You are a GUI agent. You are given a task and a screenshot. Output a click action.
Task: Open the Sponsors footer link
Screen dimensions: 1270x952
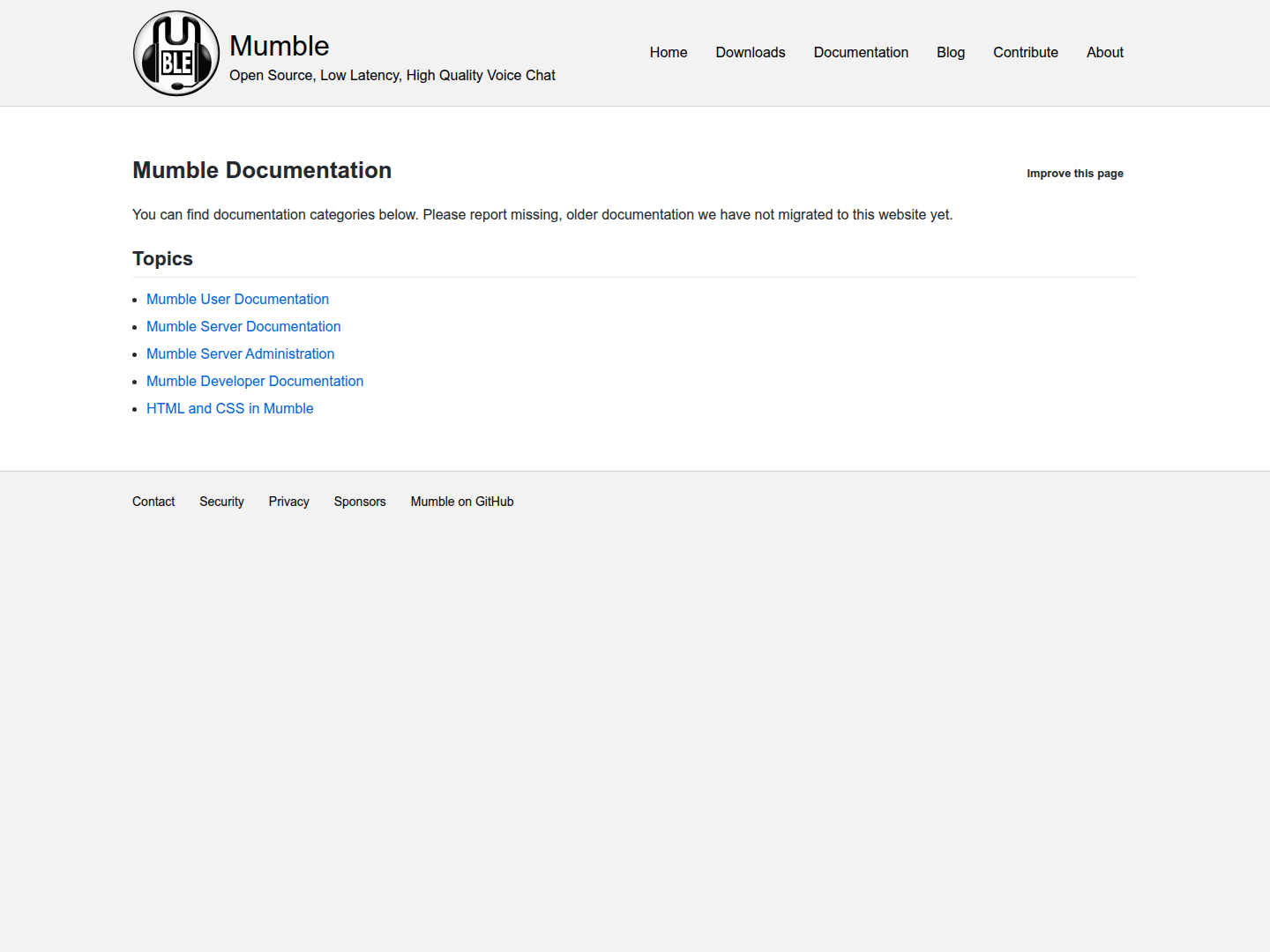point(360,502)
